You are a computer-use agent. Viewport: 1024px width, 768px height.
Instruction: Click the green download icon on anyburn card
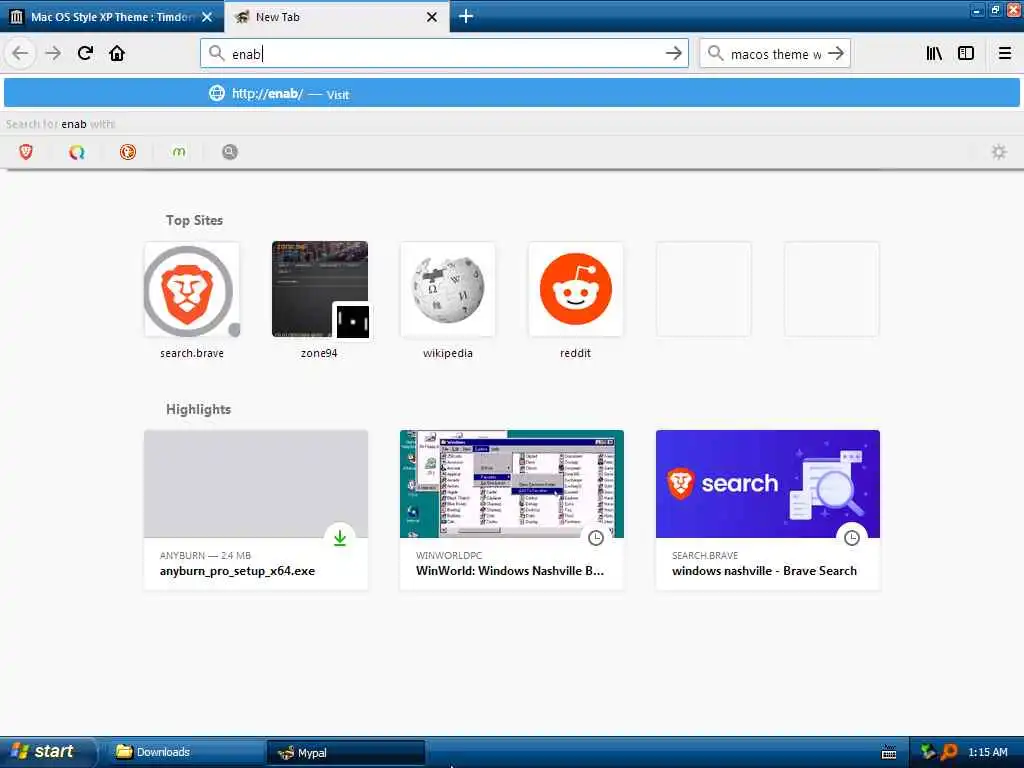340,538
